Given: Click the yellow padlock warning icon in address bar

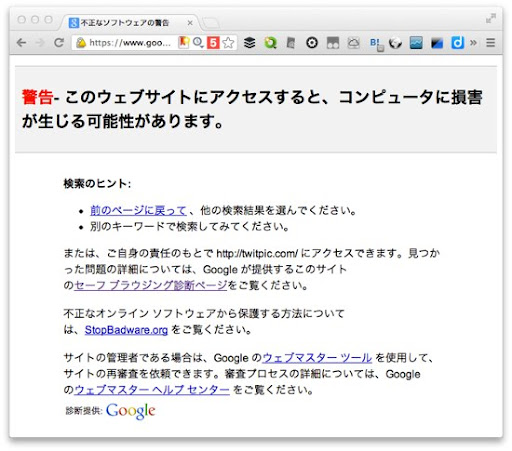Looking at the screenshot, I should coord(81,43).
